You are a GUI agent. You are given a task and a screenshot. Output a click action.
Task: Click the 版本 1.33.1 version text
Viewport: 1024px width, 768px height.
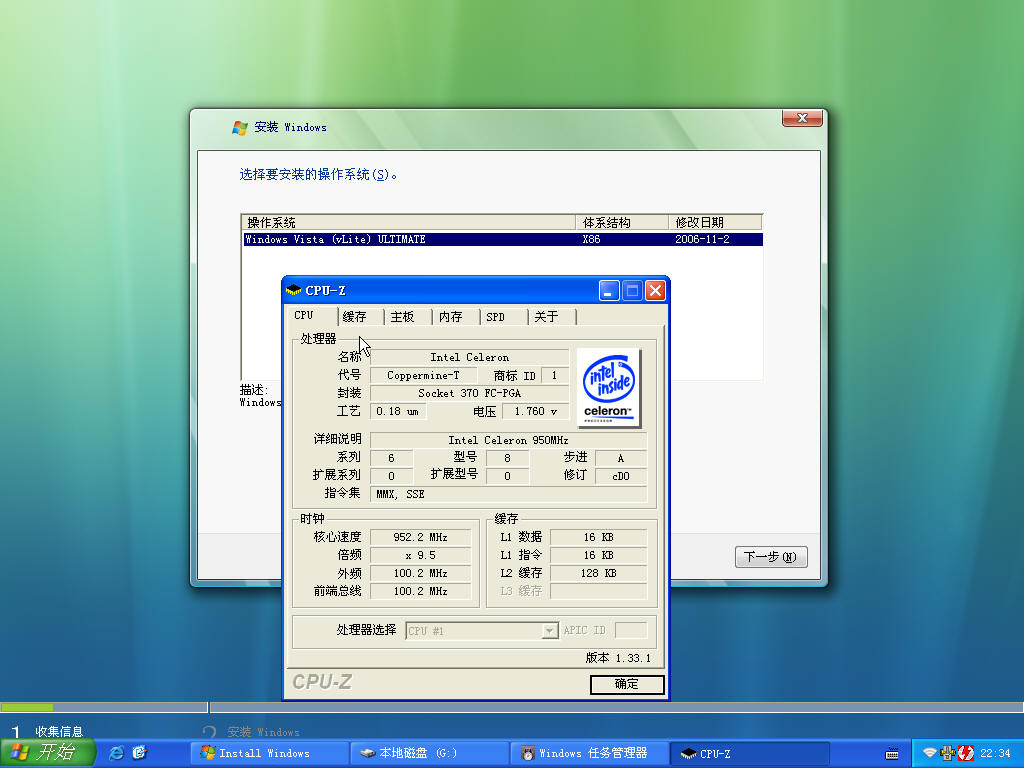point(618,658)
